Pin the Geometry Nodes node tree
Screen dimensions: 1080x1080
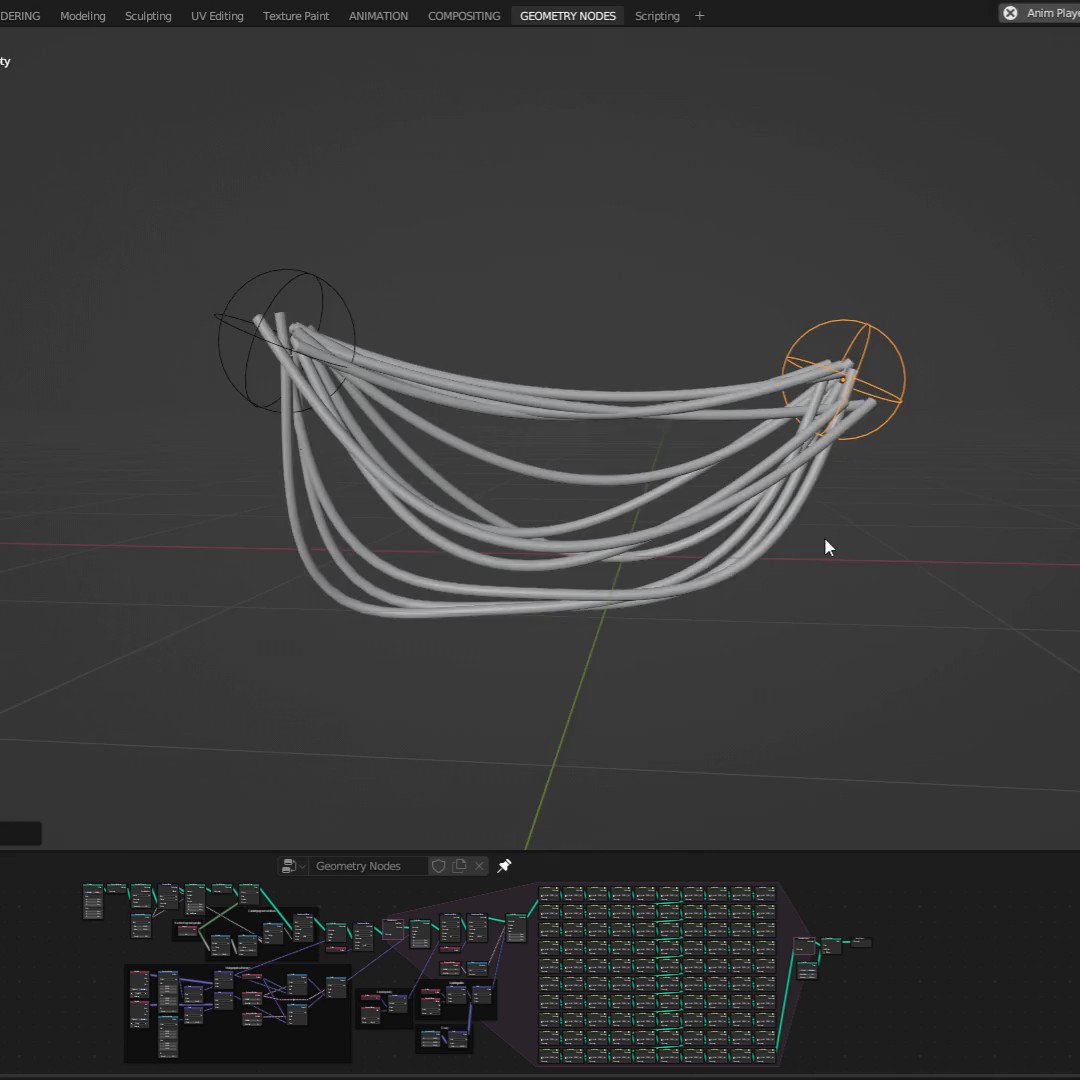(x=504, y=866)
